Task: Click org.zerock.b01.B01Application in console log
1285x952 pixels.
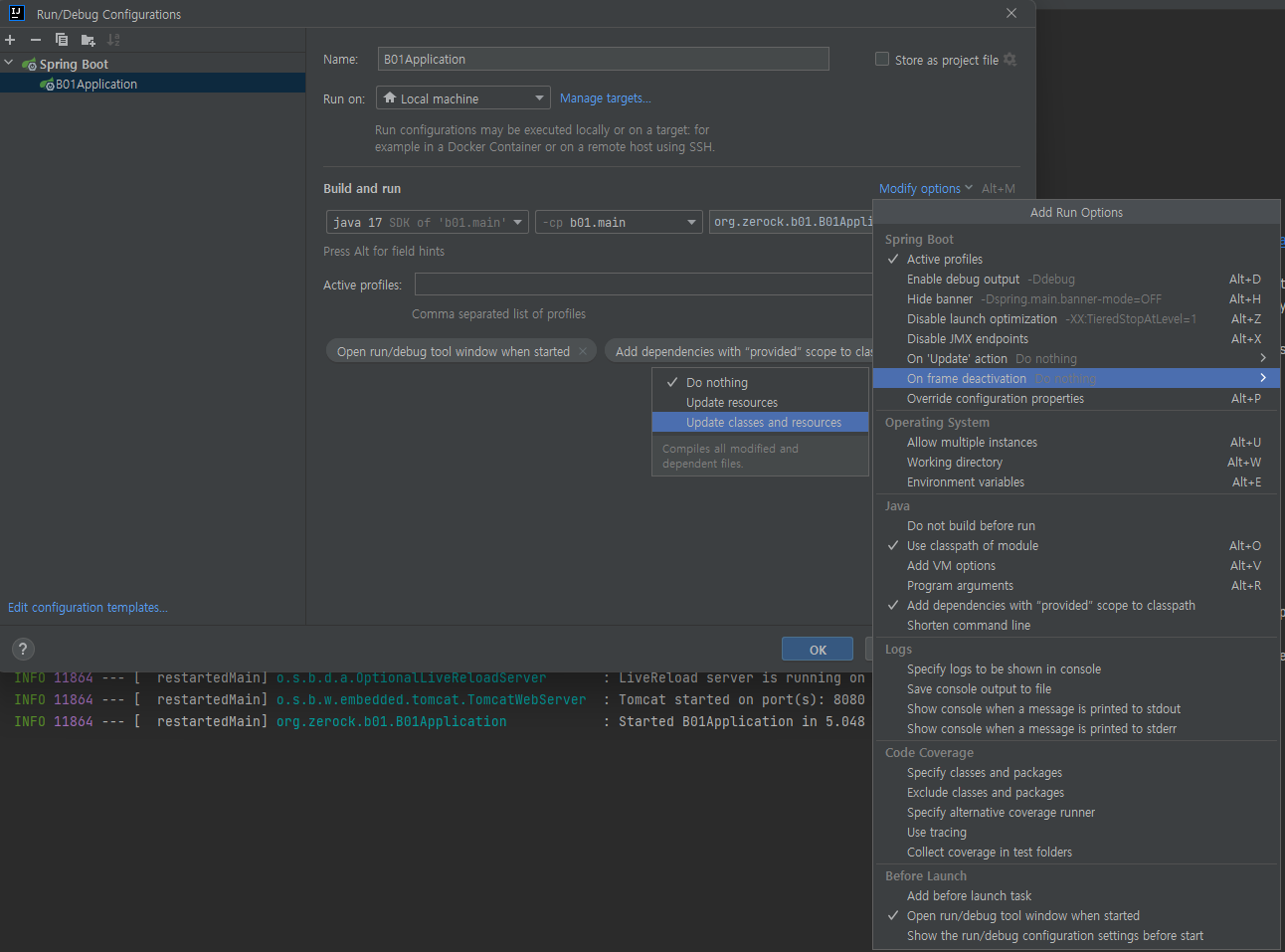Action: [391, 721]
